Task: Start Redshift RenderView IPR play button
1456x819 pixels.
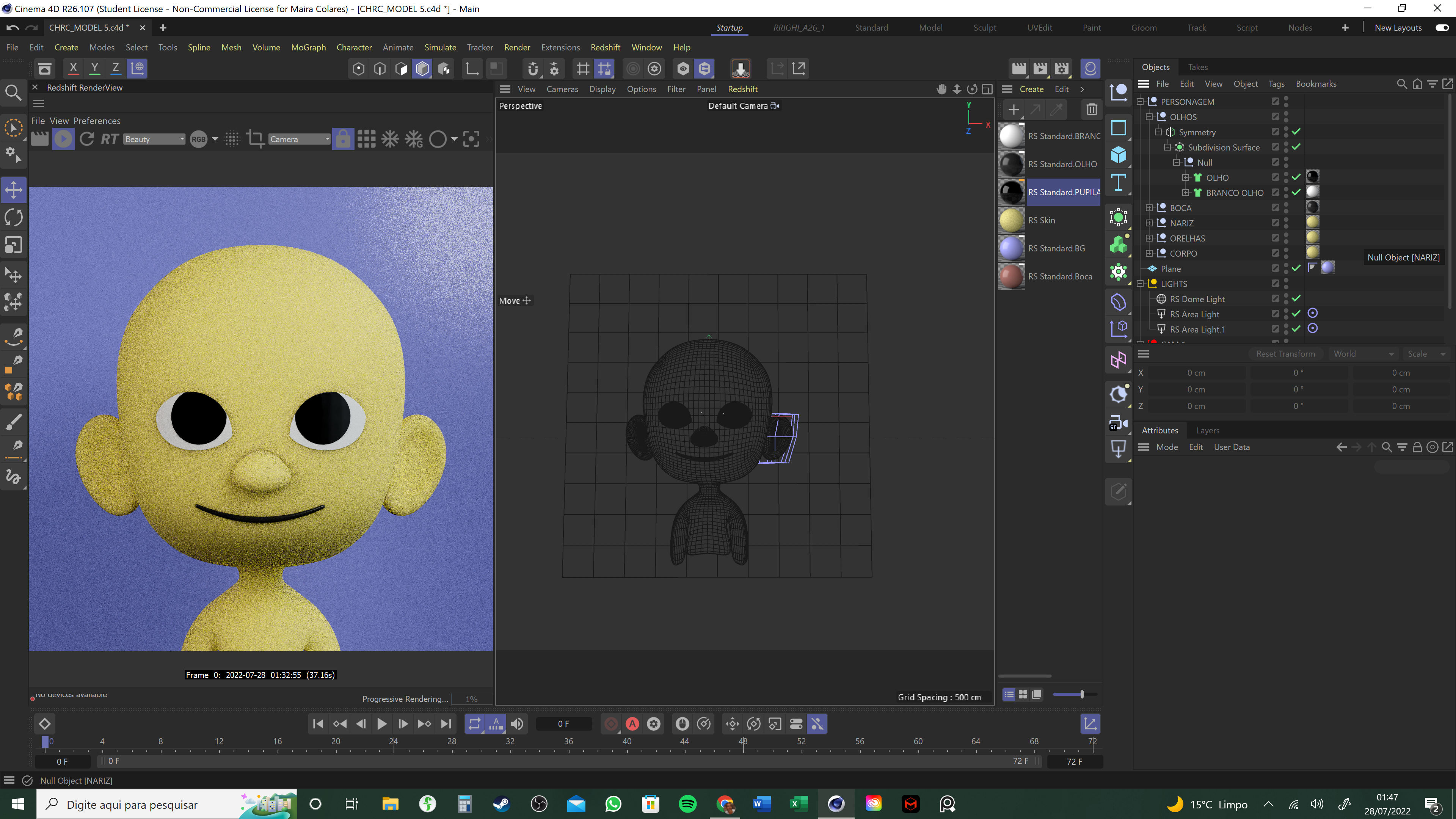Action: 63,139
